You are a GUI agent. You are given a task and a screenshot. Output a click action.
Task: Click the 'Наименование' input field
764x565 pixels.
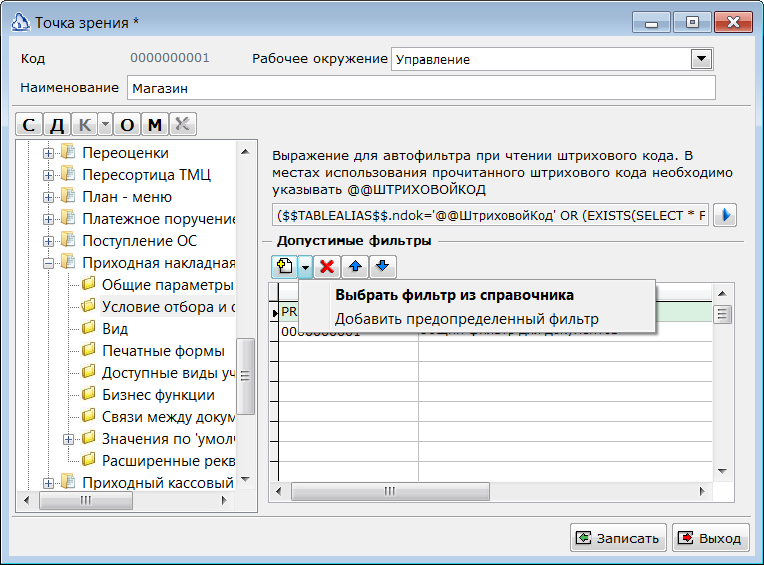[421, 88]
